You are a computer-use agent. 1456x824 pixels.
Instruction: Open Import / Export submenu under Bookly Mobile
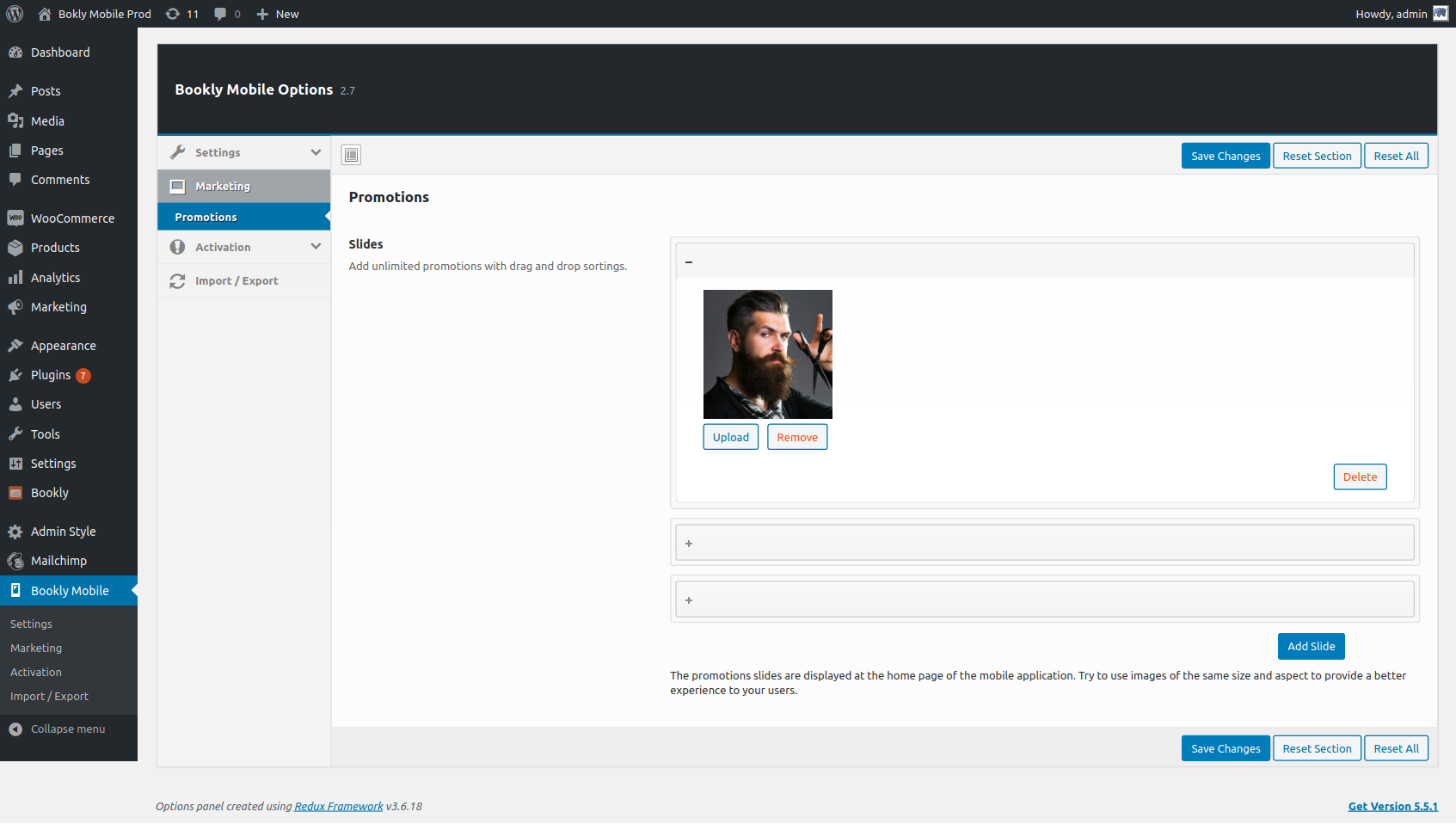pyautogui.click(x=49, y=696)
